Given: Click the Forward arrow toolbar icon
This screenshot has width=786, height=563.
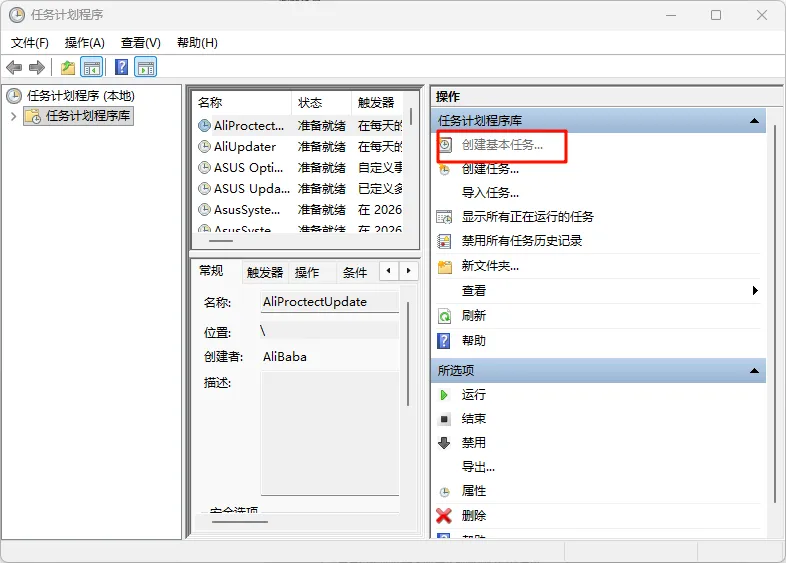Looking at the screenshot, I should 37,67.
